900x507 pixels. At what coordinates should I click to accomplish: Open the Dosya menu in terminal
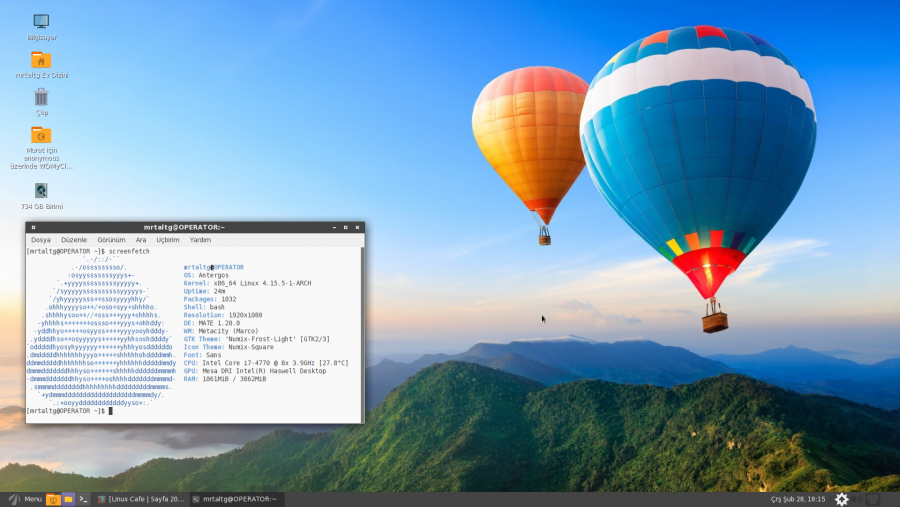pyautogui.click(x=41, y=240)
